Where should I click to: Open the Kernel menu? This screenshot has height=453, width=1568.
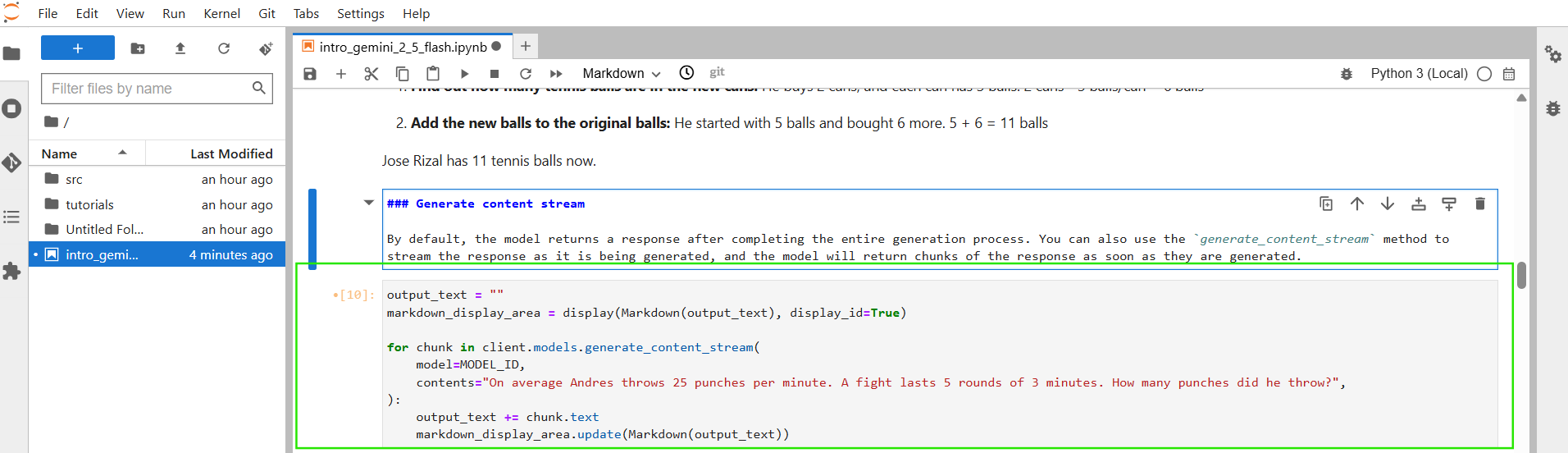click(x=221, y=13)
